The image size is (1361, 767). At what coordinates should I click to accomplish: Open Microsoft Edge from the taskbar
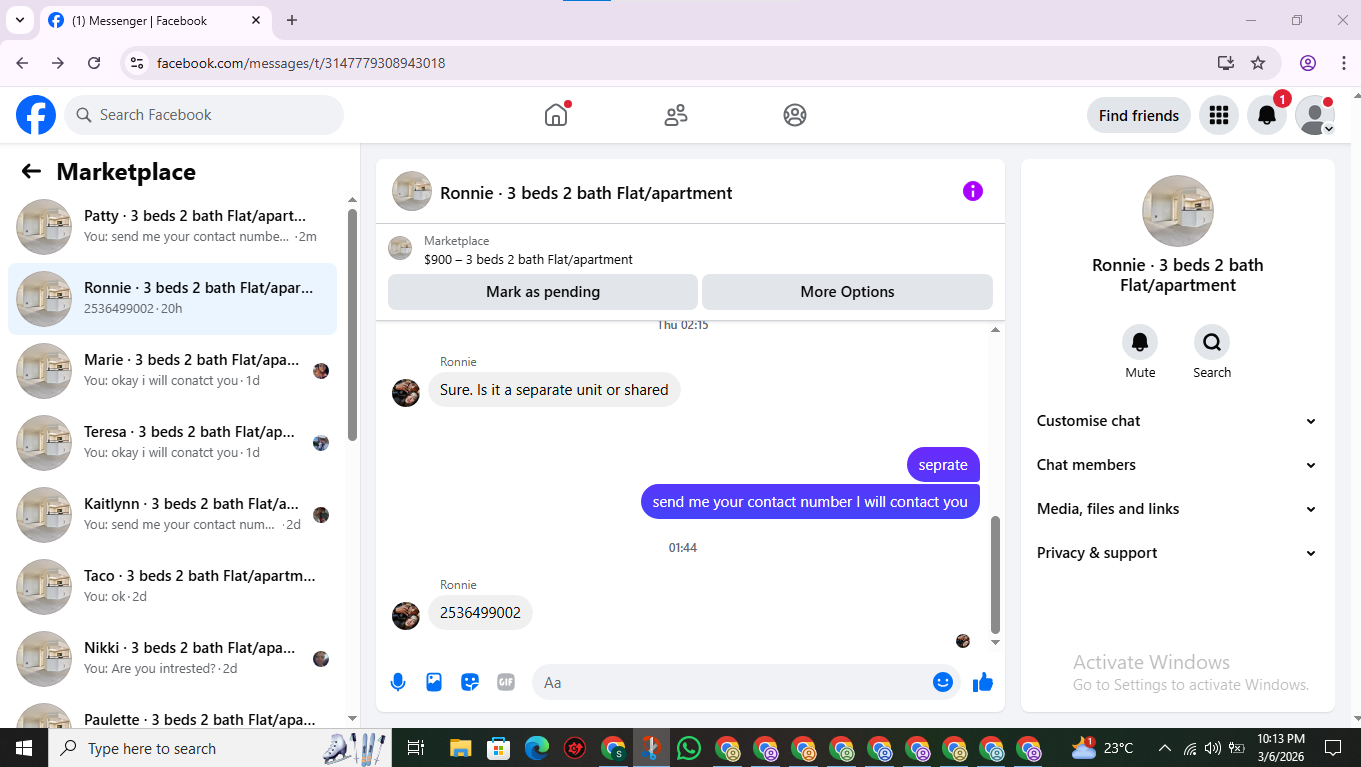click(x=537, y=748)
